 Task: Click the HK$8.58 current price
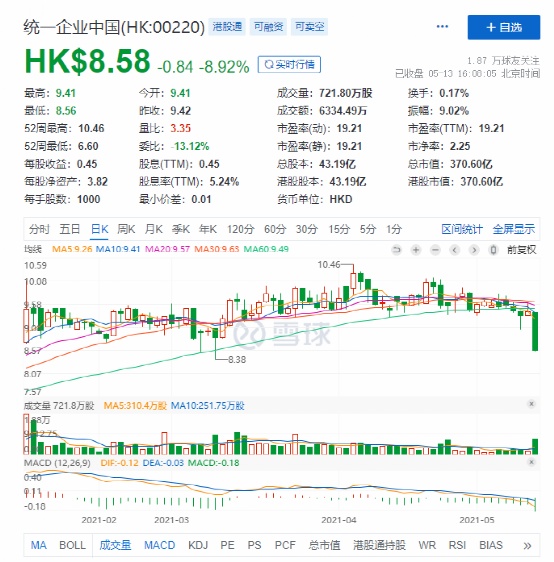coord(87,61)
